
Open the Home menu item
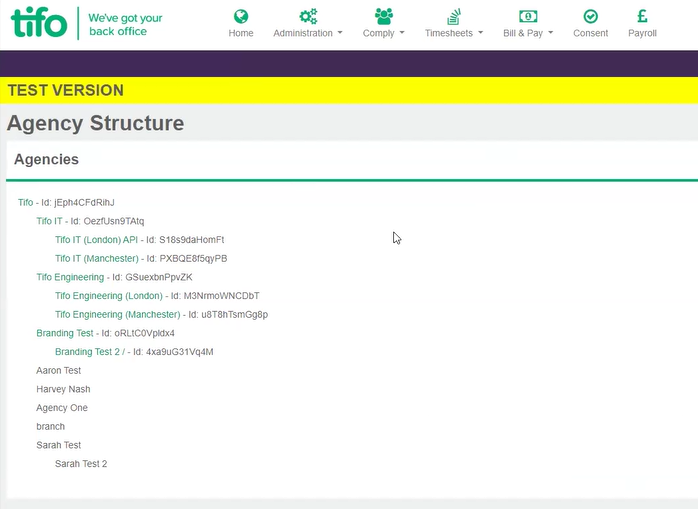pos(241,33)
